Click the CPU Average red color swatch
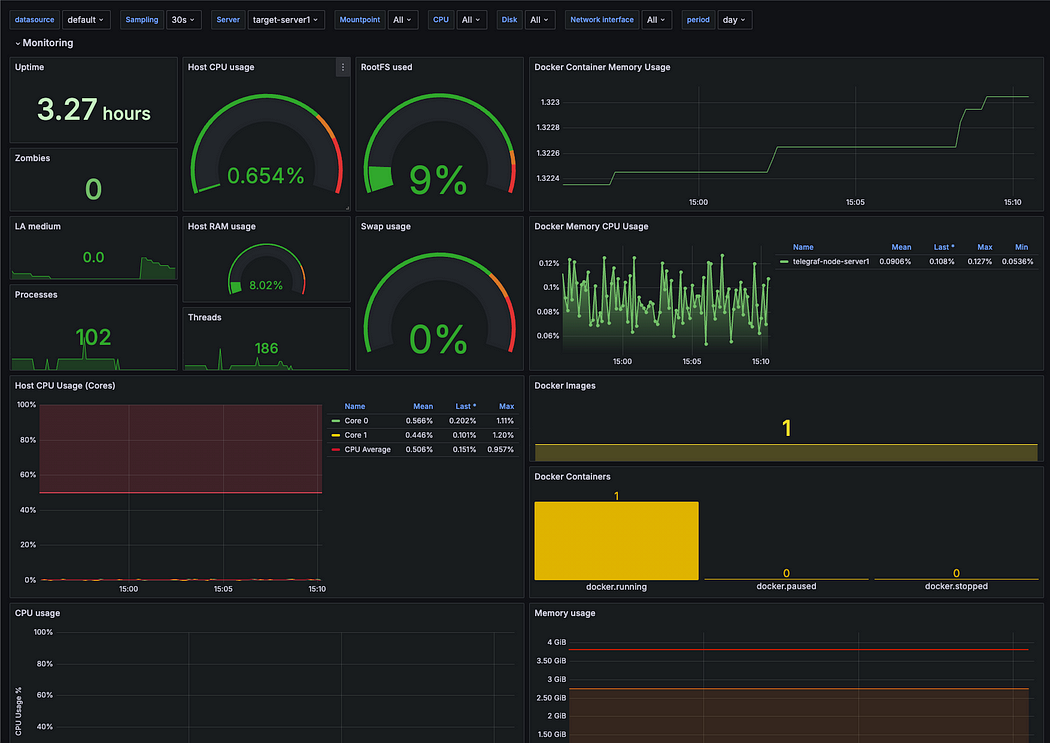Viewport: 1050px width, 743px height. (335, 449)
